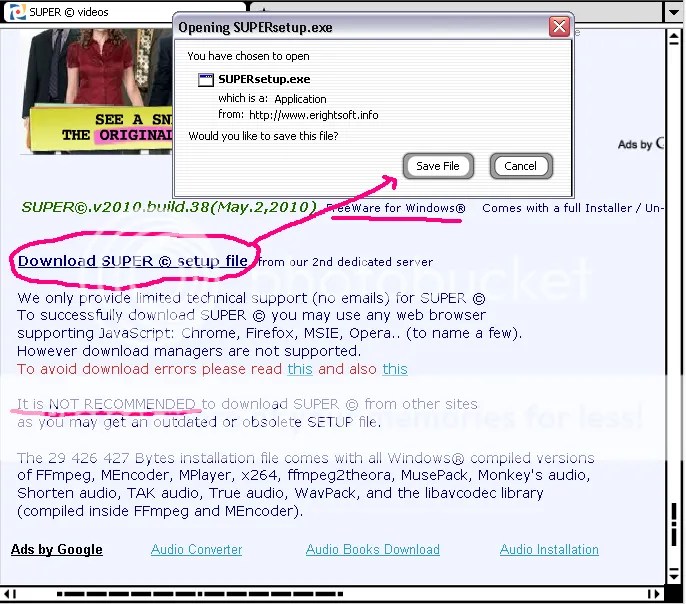The image size is (686, 604).
Task: Open Audio Converter ad link
Action: pos(196,549)
